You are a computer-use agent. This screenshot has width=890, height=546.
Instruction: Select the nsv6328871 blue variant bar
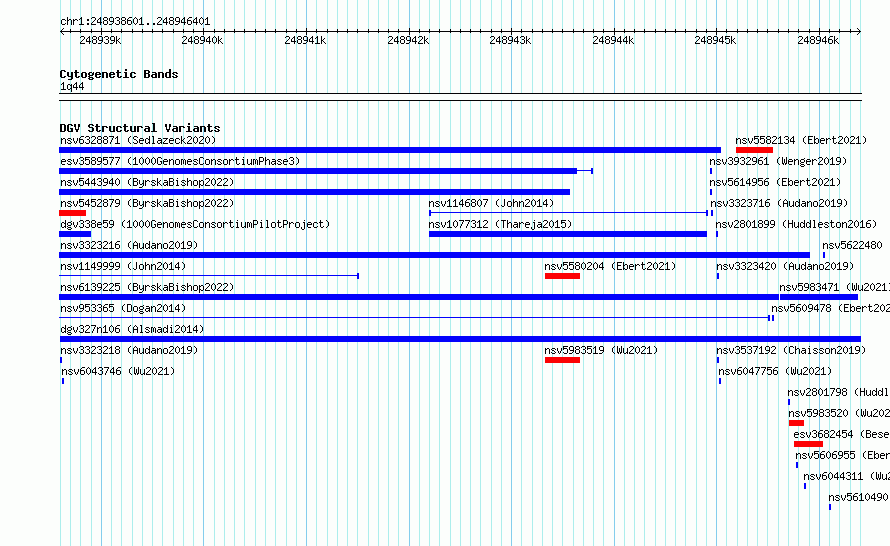point(390,150)
